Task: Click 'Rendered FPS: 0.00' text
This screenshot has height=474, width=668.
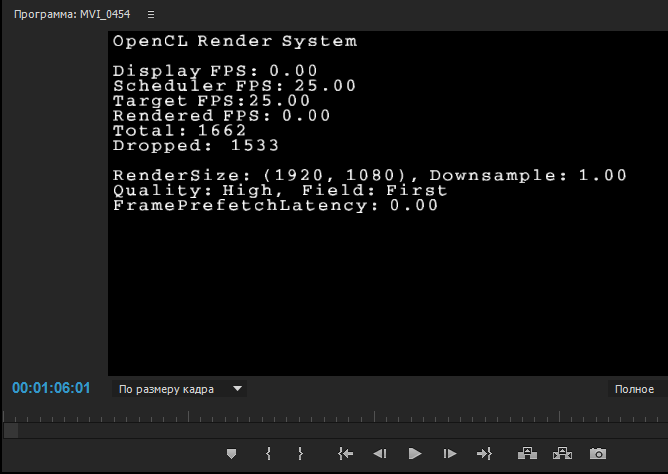Action: coord(222,116)
